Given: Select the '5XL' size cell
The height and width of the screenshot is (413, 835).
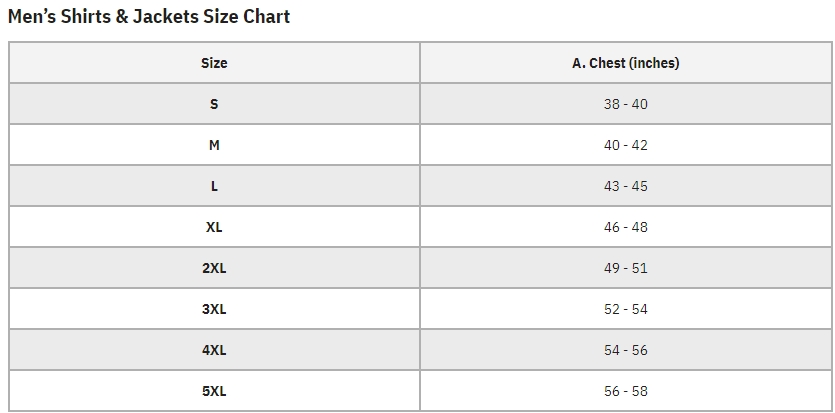Looking at the screenshot, I should point(214,391).
